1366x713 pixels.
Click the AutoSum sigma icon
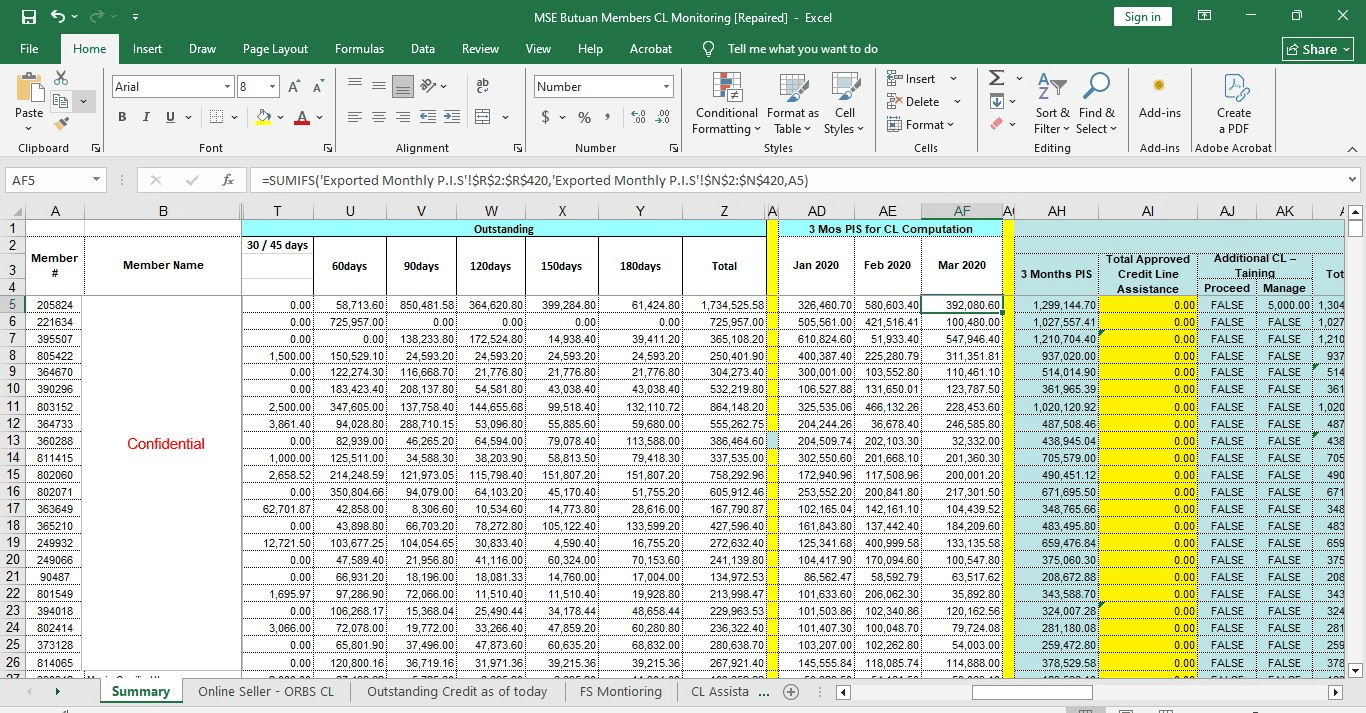(x=996, y=78)
